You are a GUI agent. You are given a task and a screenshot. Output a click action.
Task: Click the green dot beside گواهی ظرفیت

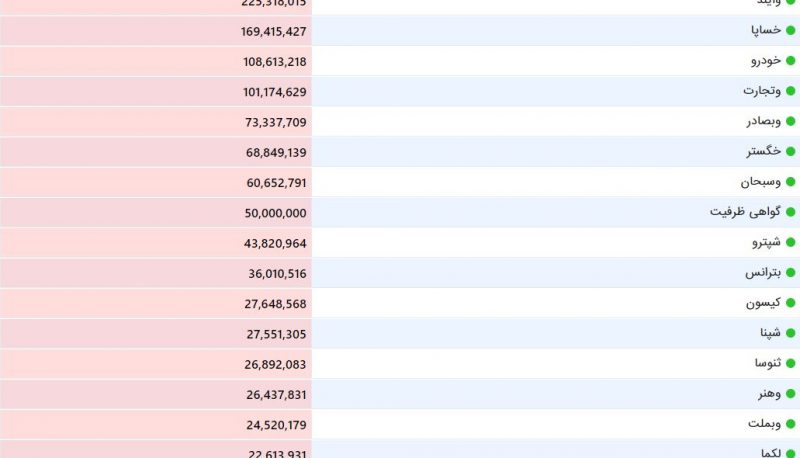tap(791, 212)
